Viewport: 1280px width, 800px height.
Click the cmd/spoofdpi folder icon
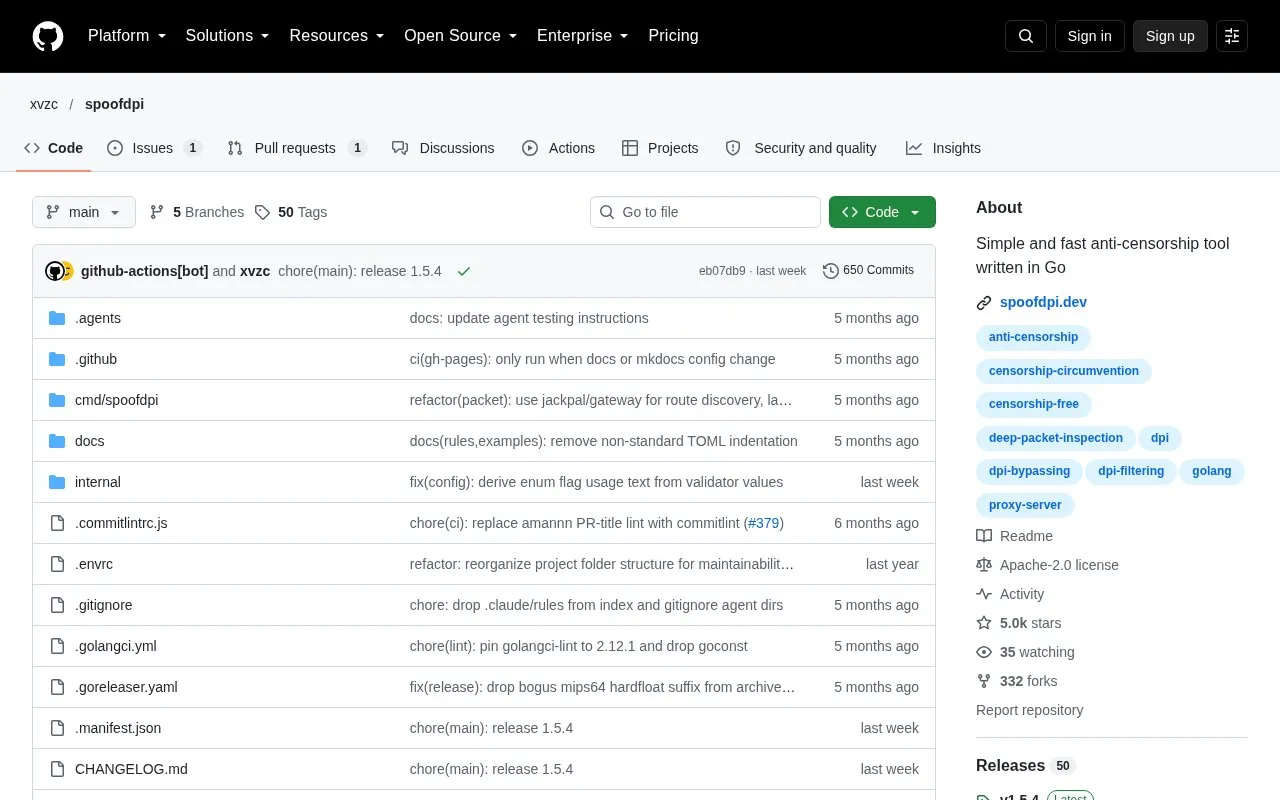click(57, 400)
